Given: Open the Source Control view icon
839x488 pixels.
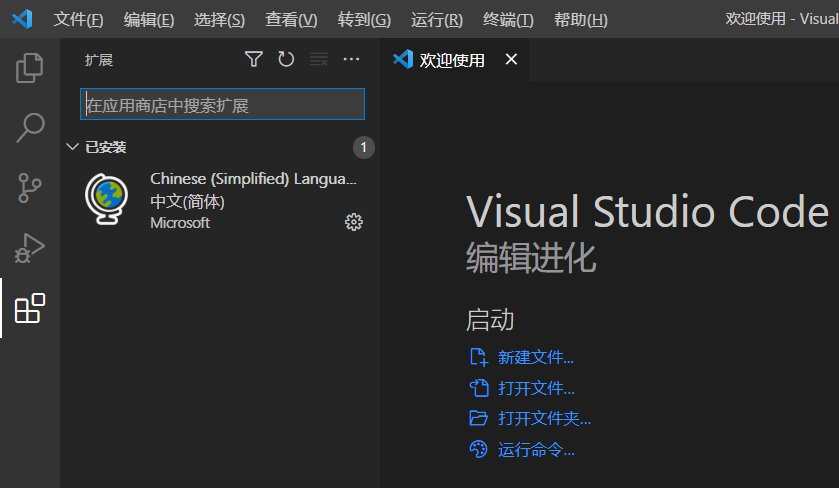Looking at the screenshot, I should point(29,188).
